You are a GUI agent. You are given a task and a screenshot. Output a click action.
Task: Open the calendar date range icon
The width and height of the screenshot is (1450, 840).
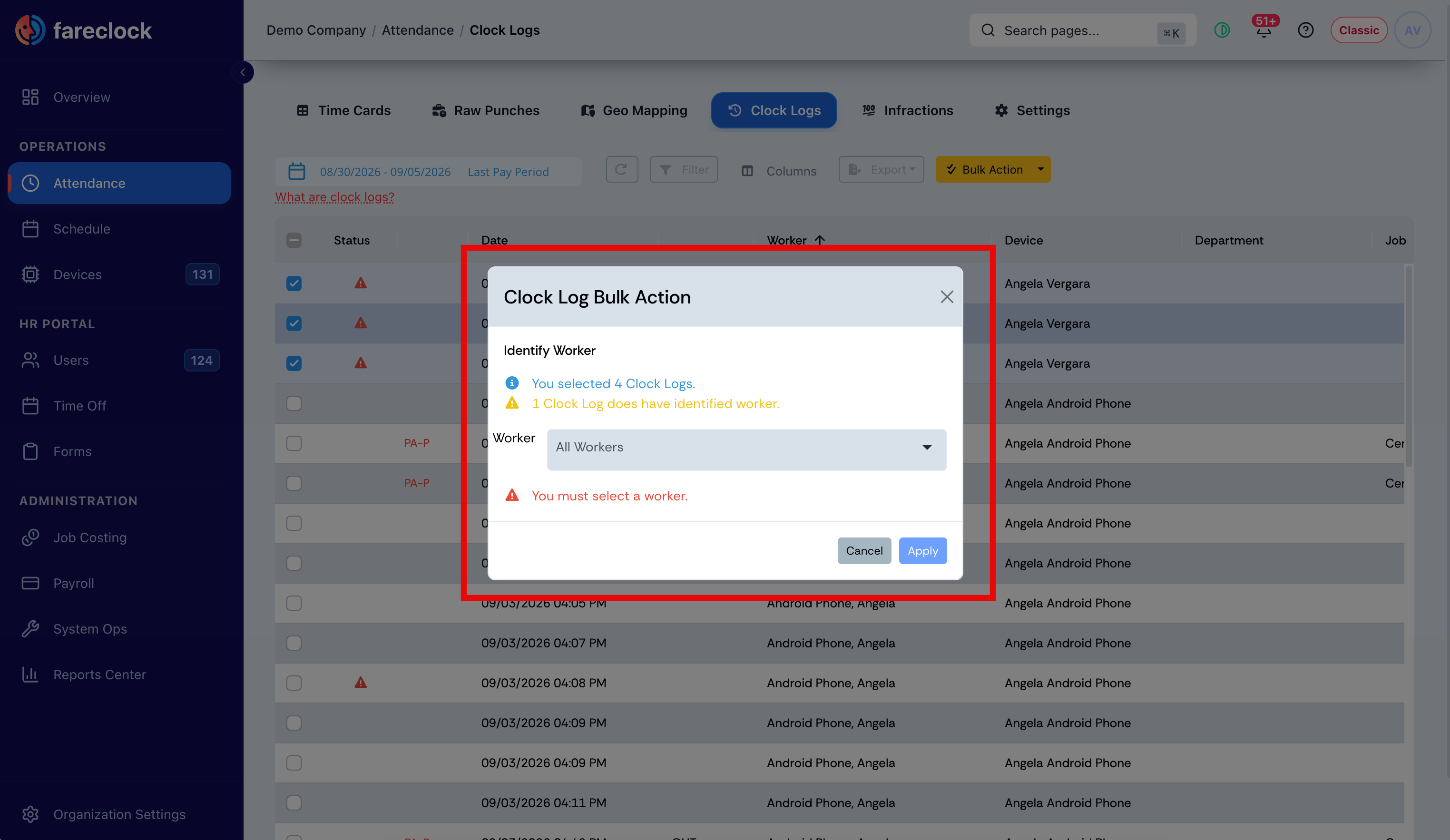coord(297,171)
